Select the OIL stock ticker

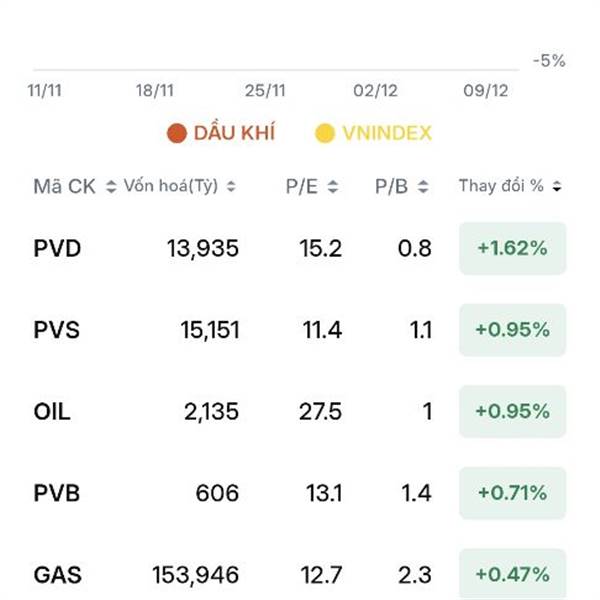(52, 412)
